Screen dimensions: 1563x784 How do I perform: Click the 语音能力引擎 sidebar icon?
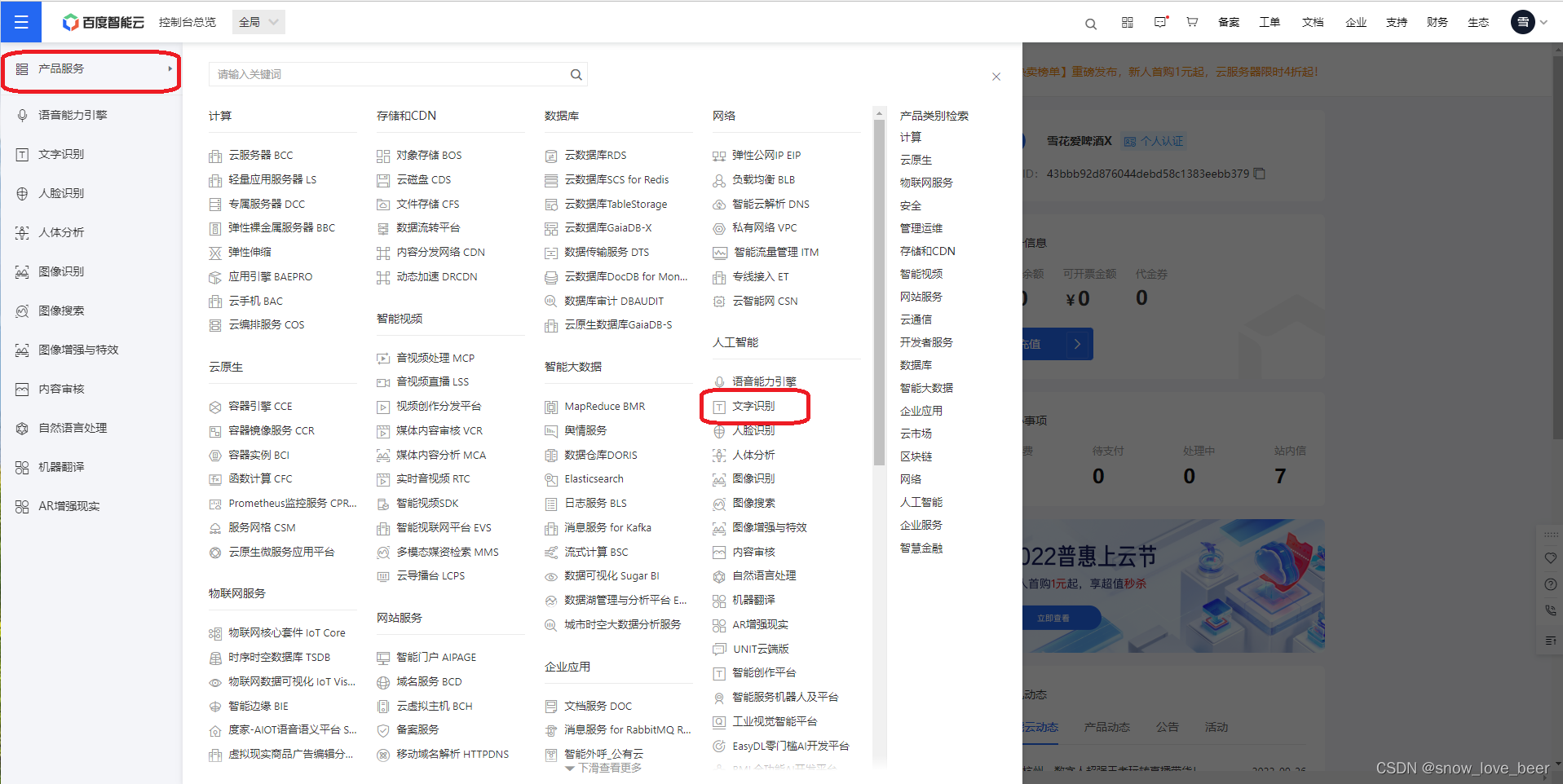click(22, 115)
